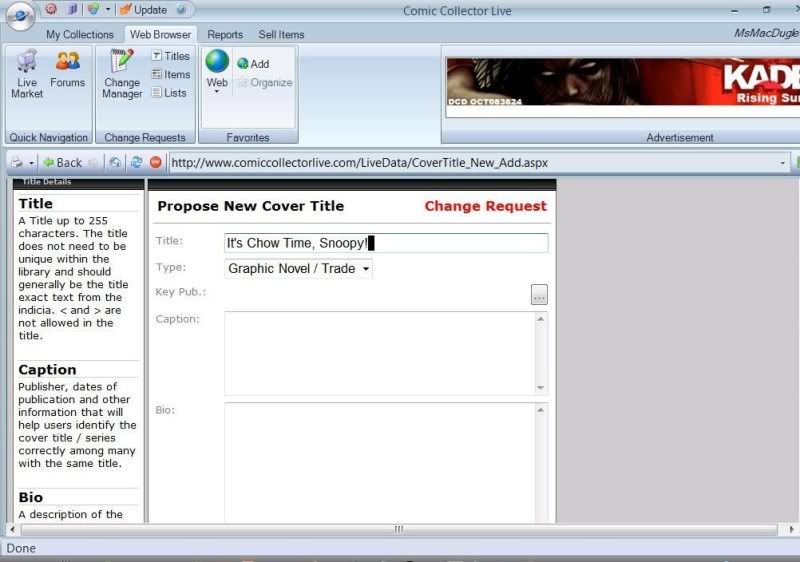800x562 pixels.
Task: Click the colored spheres theme icon
Action: [x=93, y=9]
